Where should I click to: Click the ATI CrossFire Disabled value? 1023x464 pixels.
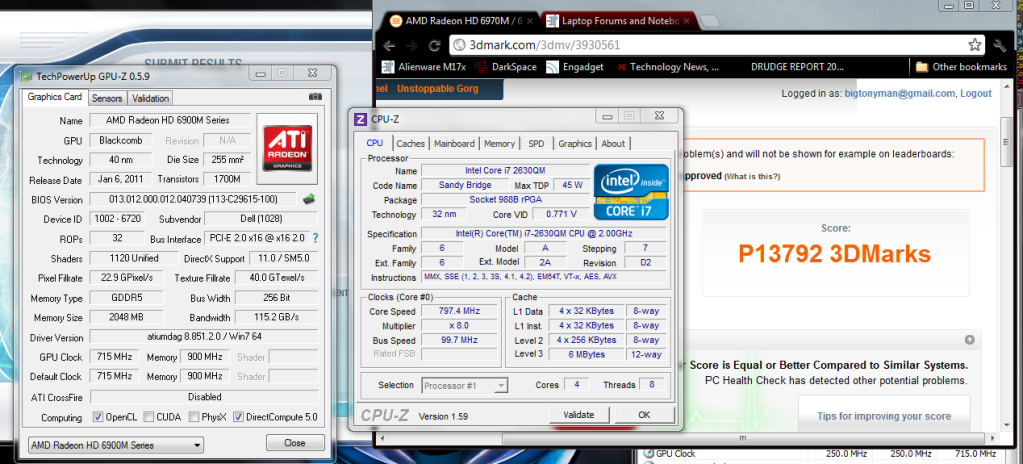204,397
